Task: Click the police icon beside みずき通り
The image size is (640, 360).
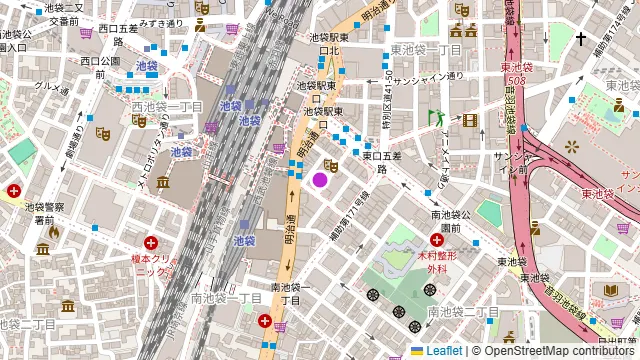Action: (x=200, y=25)
